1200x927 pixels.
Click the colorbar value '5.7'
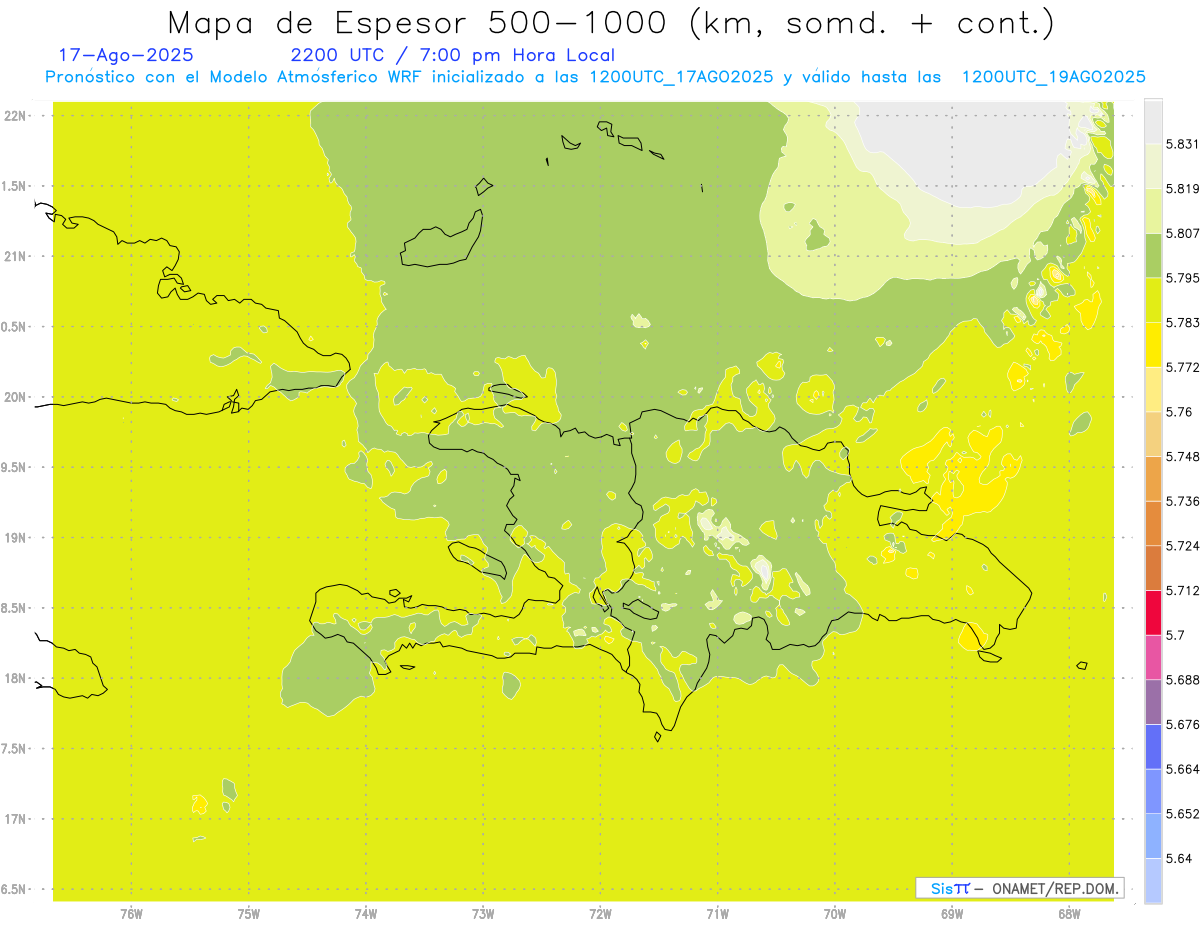(1175, 635)
